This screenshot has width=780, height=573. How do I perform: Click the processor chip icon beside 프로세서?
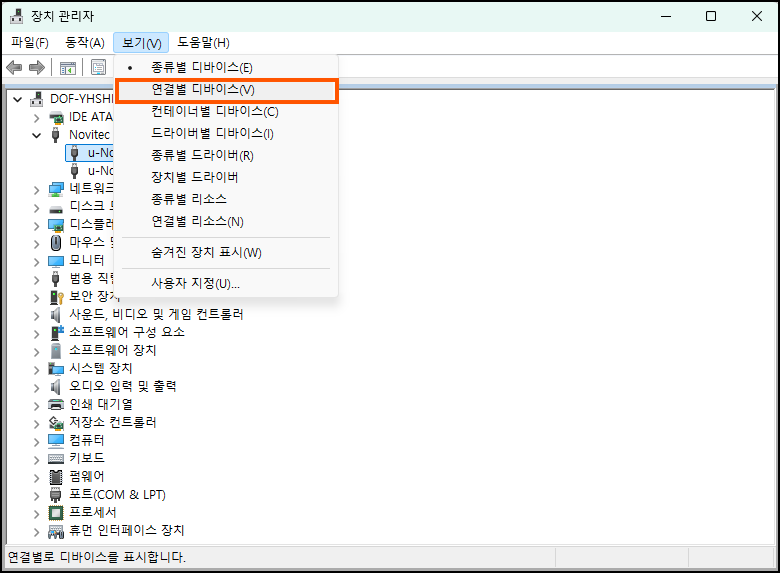tap(57, 512)
